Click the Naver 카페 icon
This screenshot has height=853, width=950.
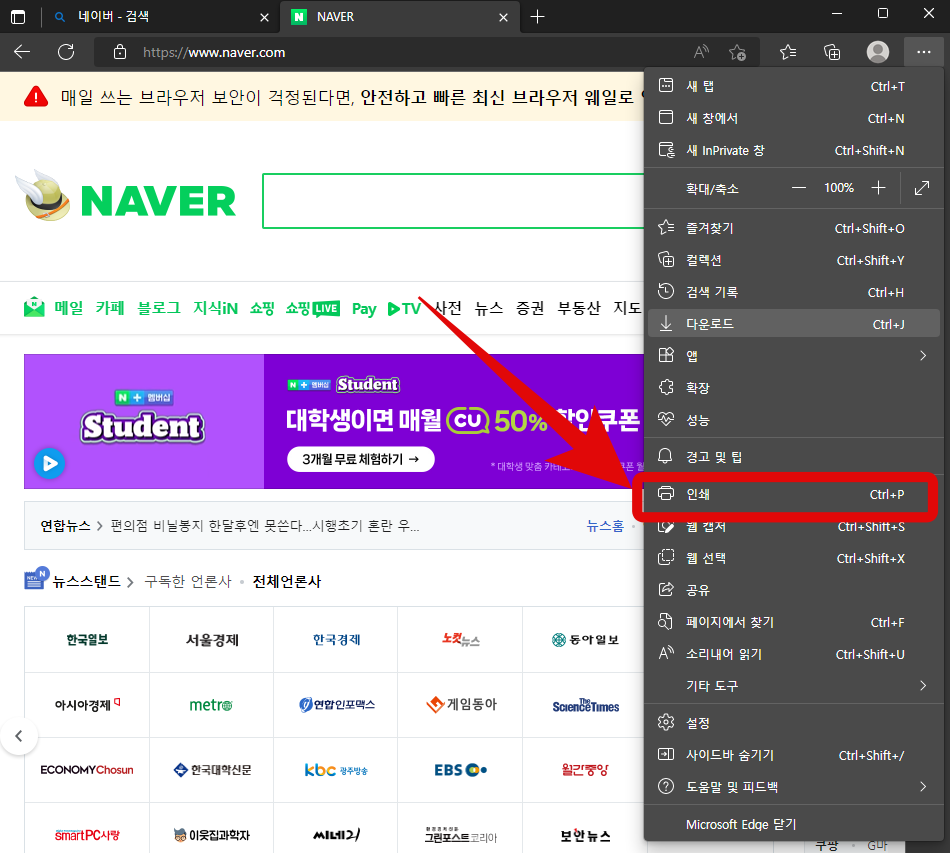click(109, 308)
